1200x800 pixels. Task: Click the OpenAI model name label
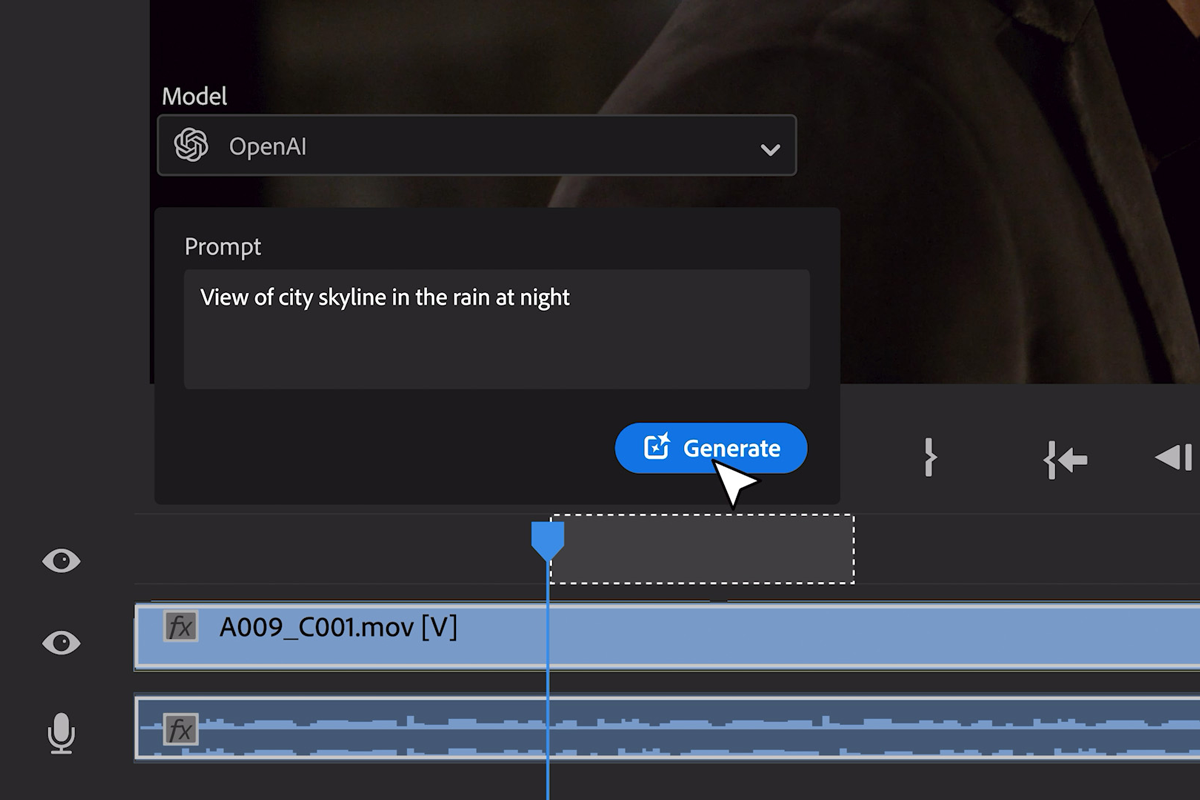(x=268, y=146)
